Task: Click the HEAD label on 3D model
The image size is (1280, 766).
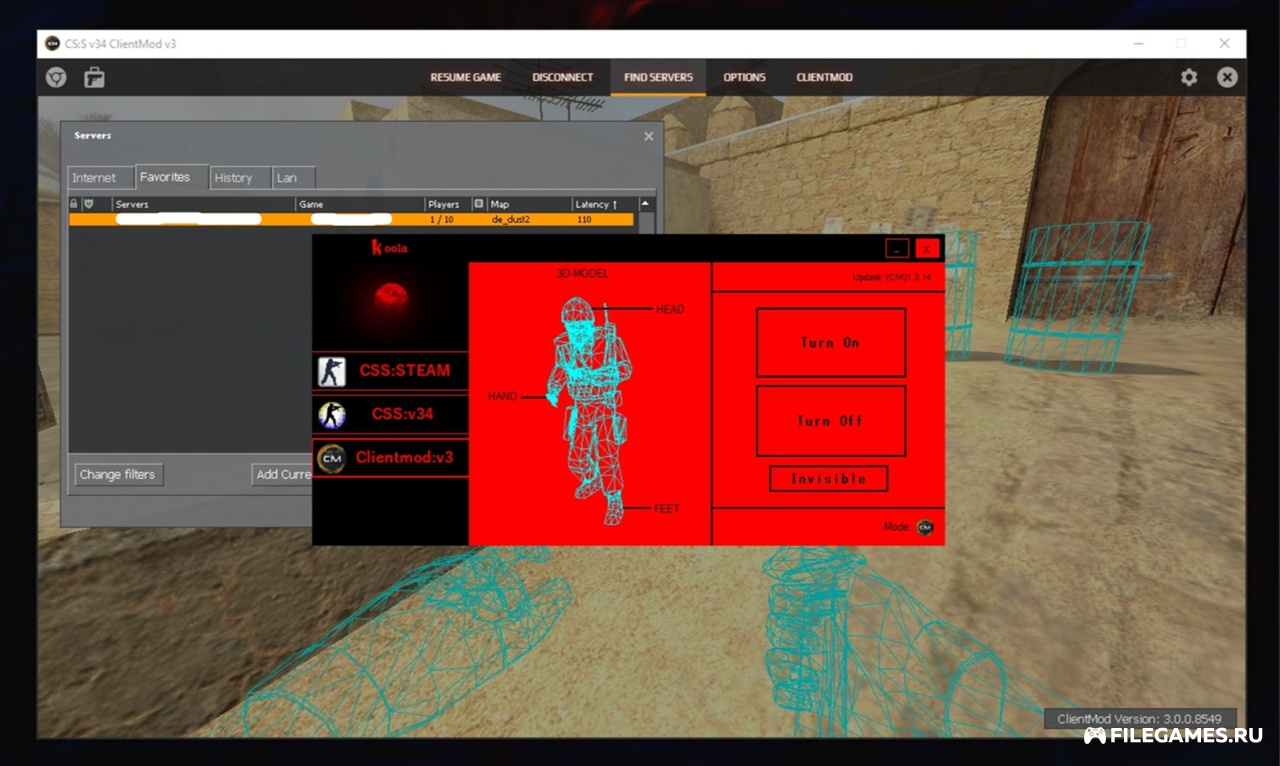Action: pyautogui.click(x=670, y=309)
